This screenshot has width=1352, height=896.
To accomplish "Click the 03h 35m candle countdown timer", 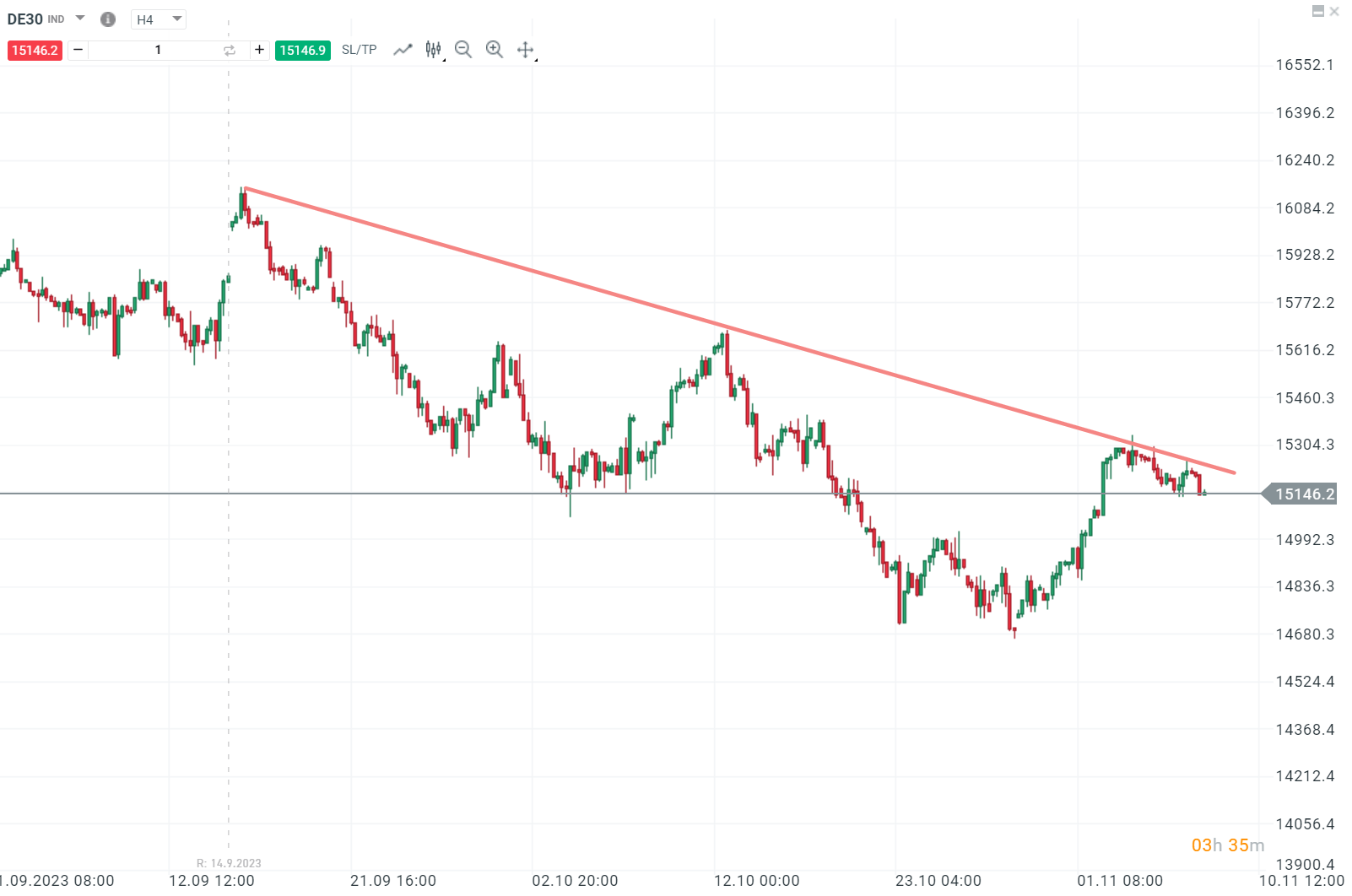I will 1228,845.
